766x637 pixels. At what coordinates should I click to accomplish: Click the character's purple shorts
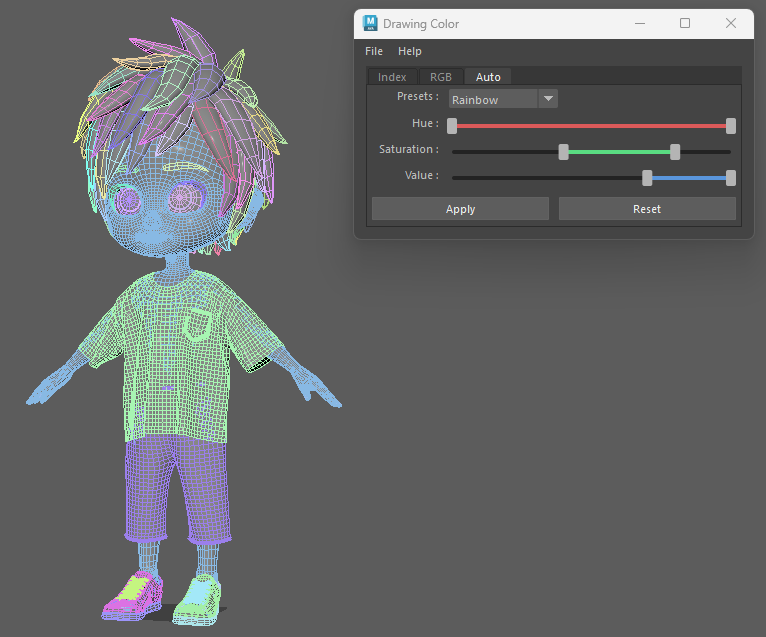click(x=177, y=489)
